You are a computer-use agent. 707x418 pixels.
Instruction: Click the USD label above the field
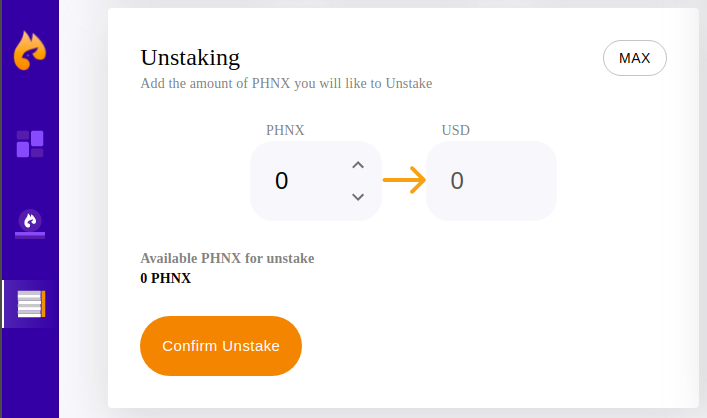coord(456,130)
